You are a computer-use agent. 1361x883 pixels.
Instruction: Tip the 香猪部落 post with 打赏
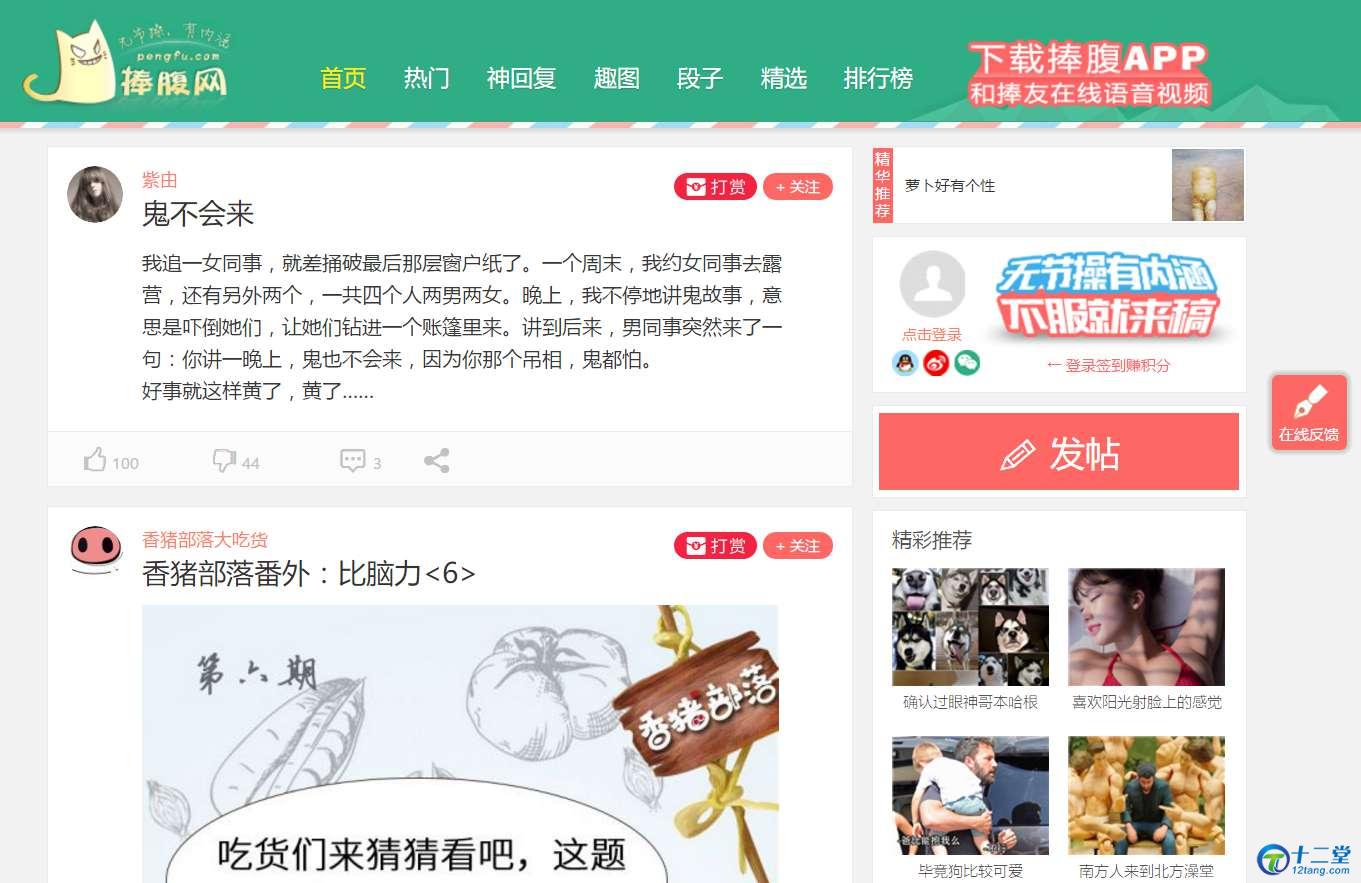715,546
